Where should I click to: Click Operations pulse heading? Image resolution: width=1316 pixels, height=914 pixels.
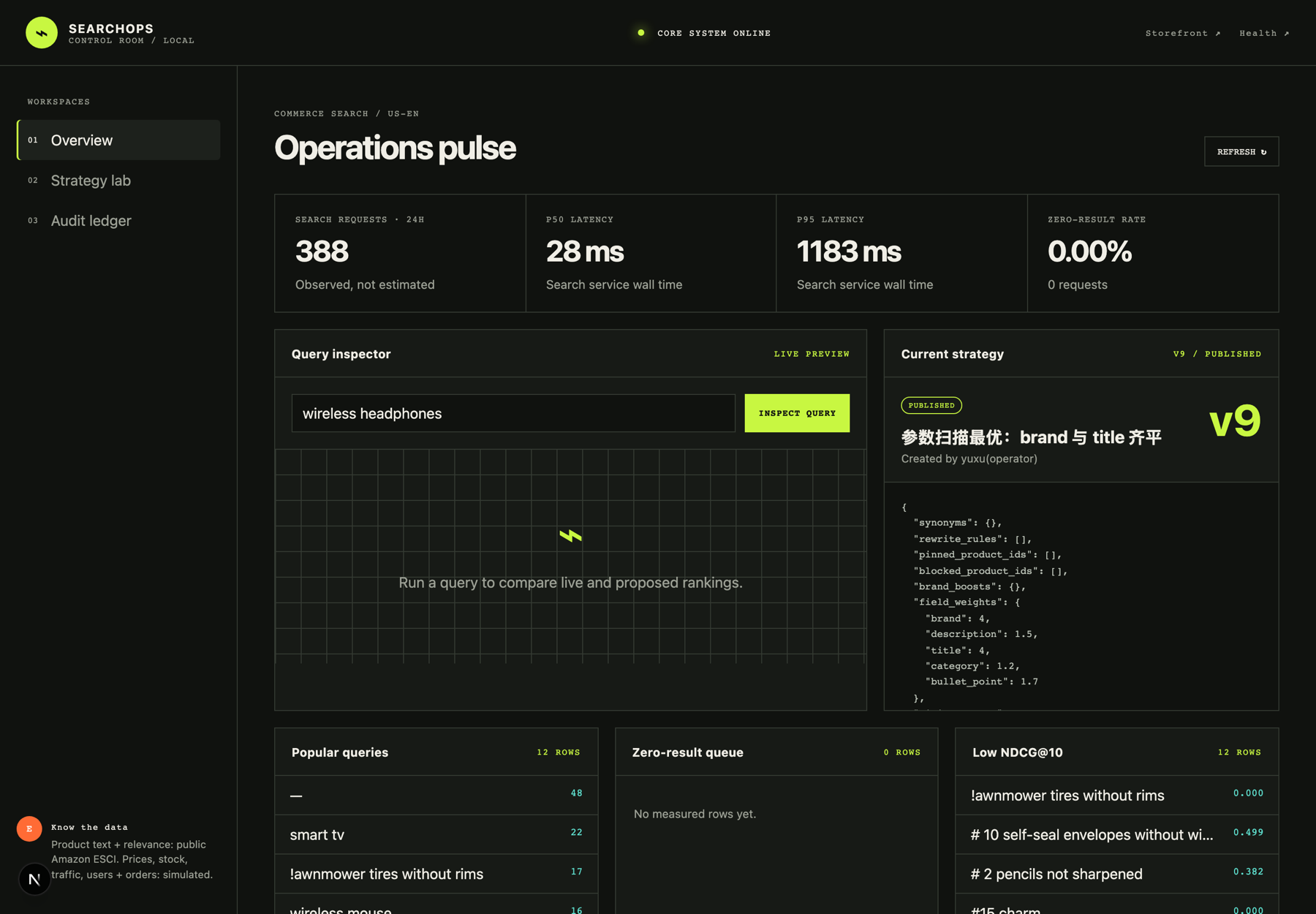pyautogui.click(x=395, y=148)
